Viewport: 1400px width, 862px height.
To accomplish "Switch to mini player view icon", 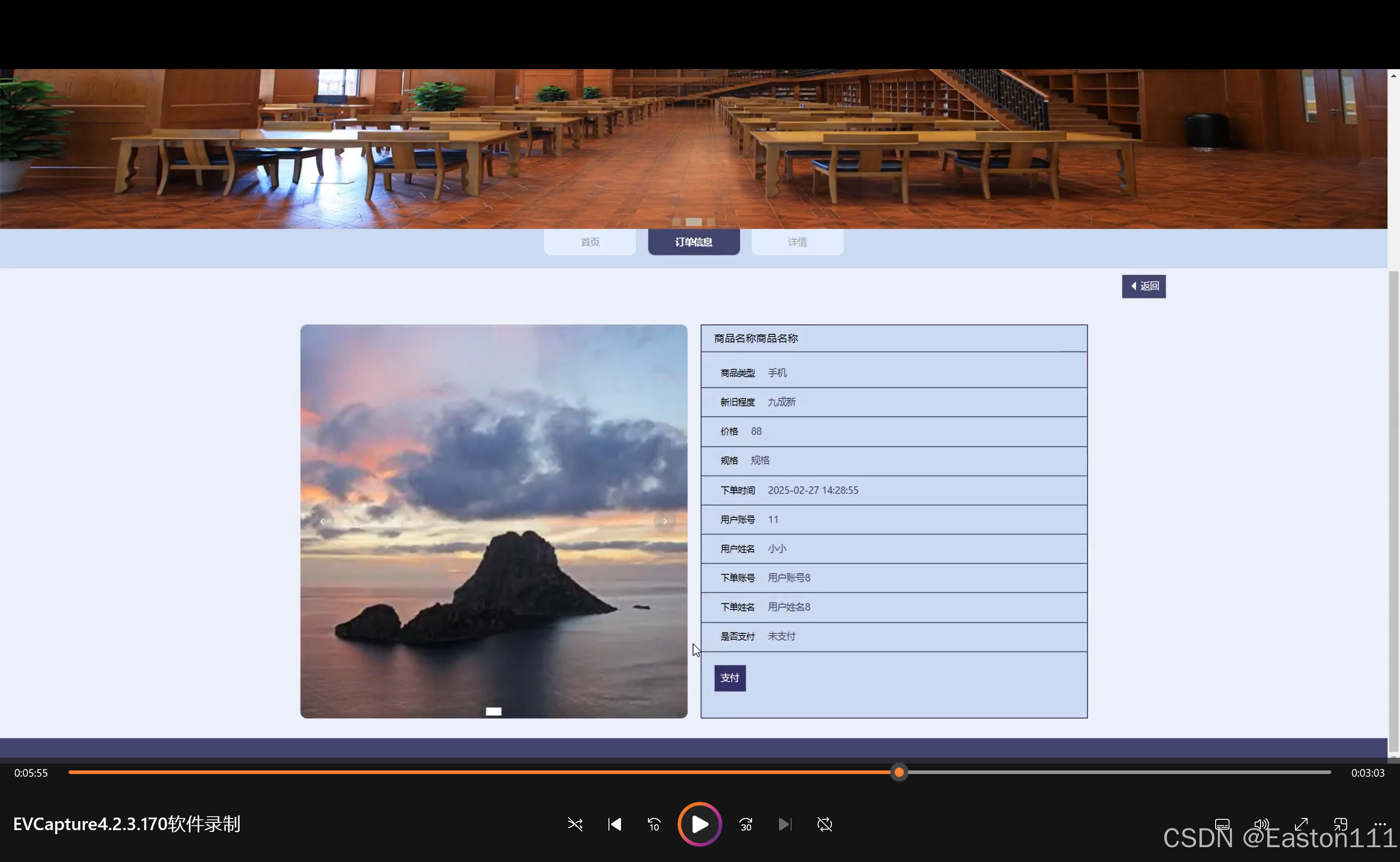I will [x=1340, y=824].
